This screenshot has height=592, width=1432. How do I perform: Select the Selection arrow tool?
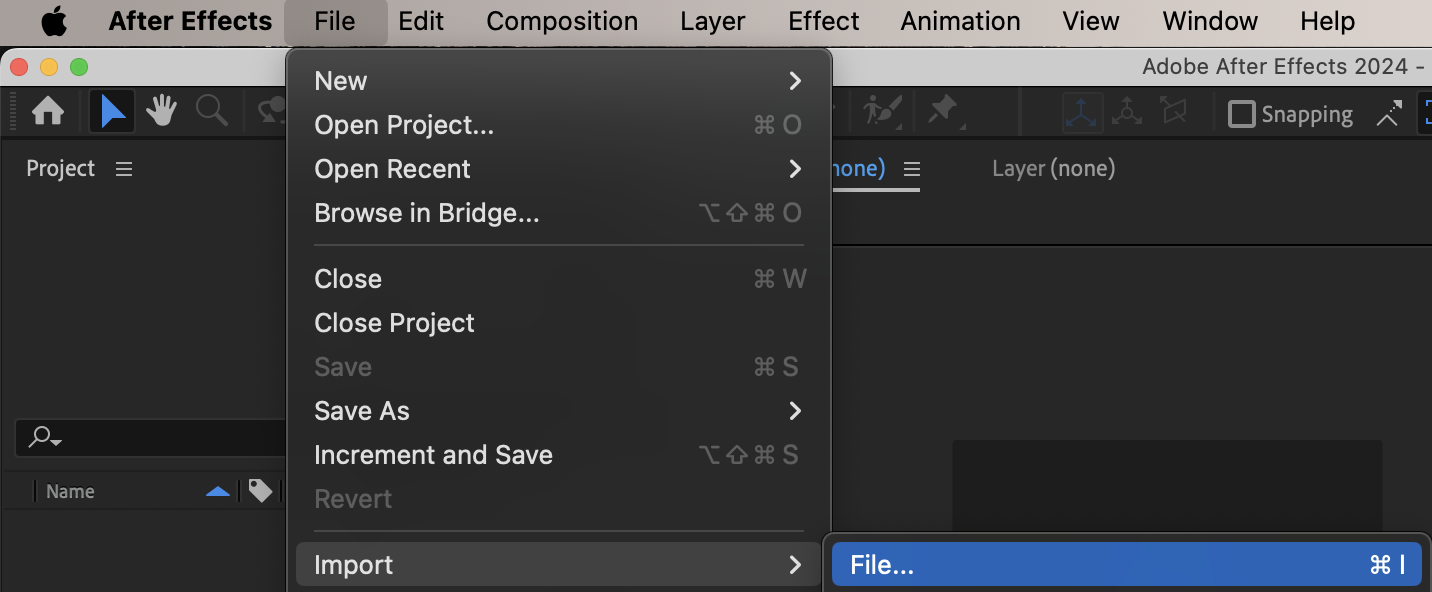click(112, 112)
